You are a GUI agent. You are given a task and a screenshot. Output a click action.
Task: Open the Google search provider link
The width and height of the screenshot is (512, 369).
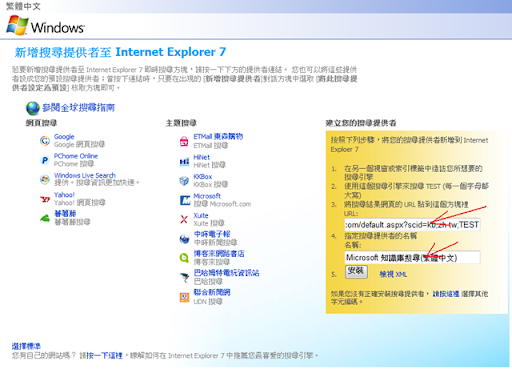click(64, 137)
